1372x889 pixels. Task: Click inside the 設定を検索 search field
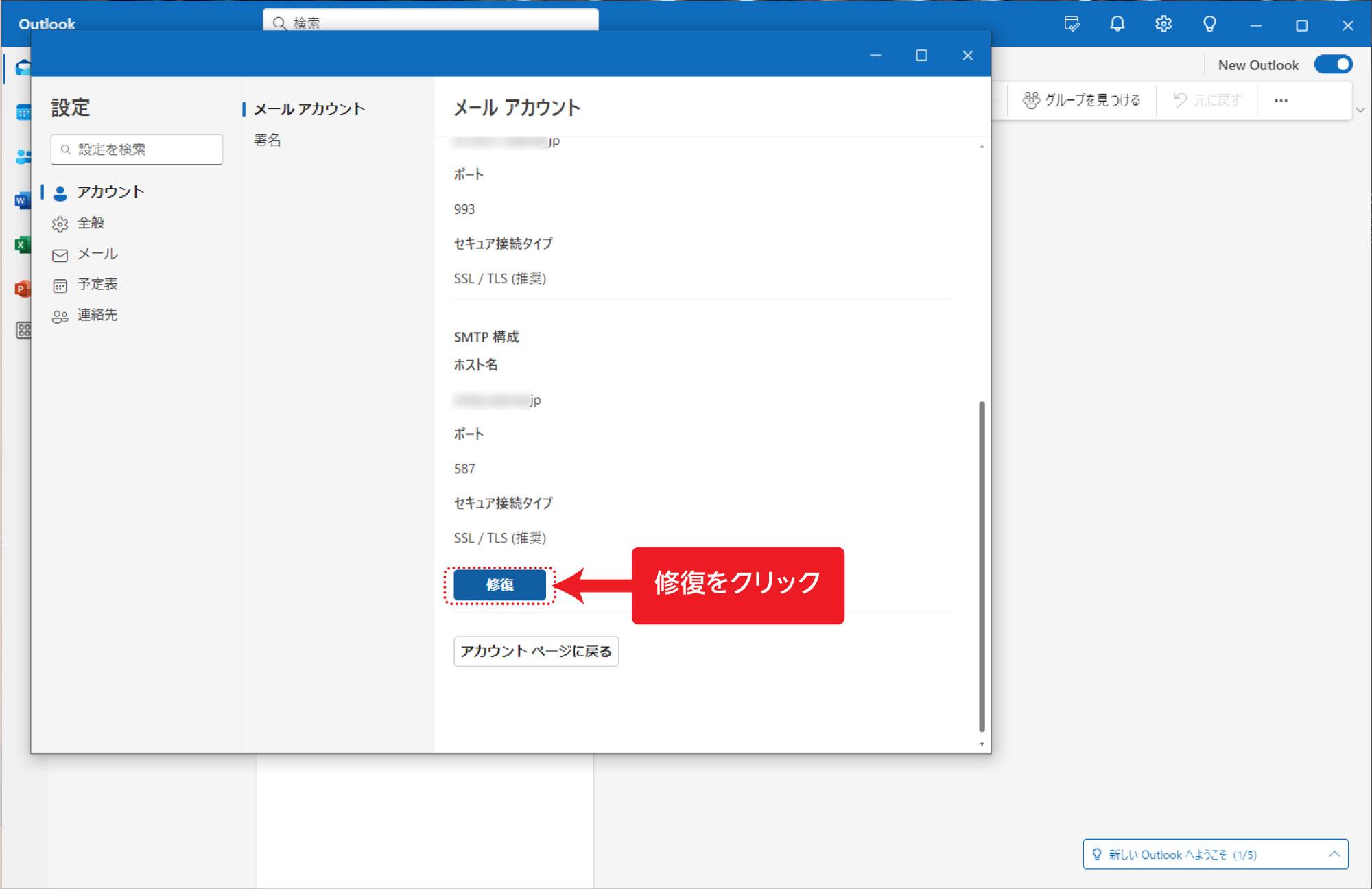click(x=136, y=150)
